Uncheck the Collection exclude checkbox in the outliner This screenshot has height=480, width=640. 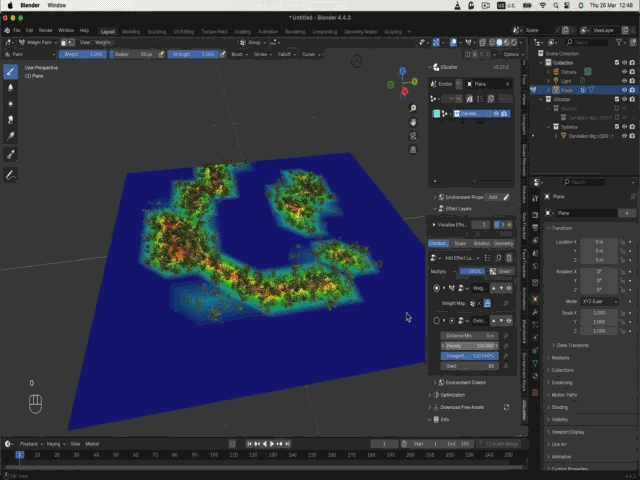point(617,62)
